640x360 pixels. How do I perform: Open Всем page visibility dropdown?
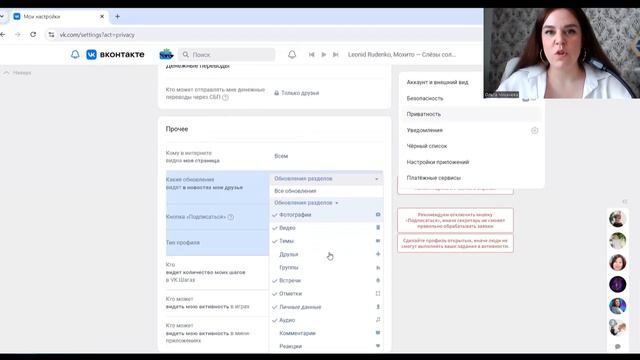pyautogui.click(x=281, y=156)
